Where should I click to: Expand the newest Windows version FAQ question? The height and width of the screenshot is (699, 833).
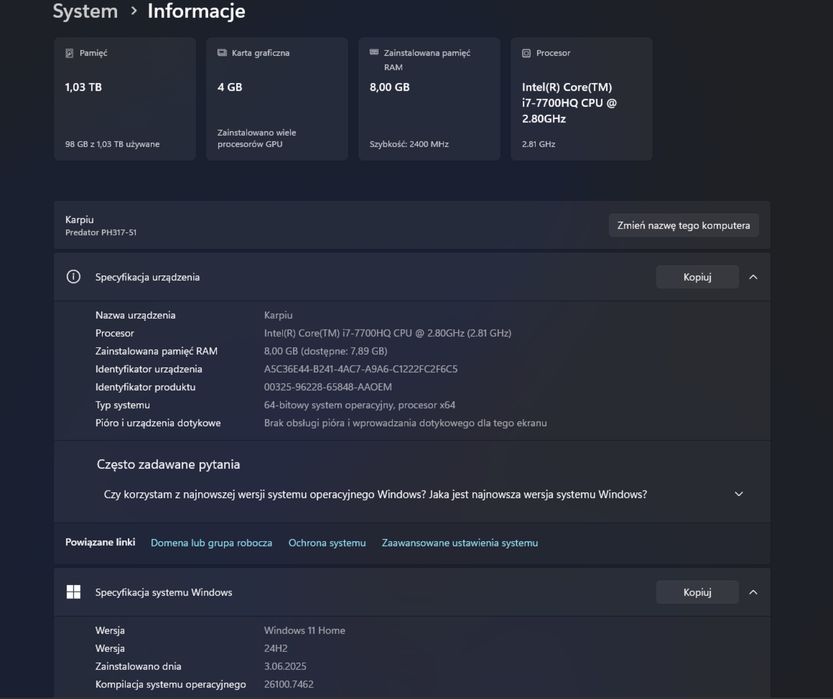pyautogui.click(x=412, y=494)
